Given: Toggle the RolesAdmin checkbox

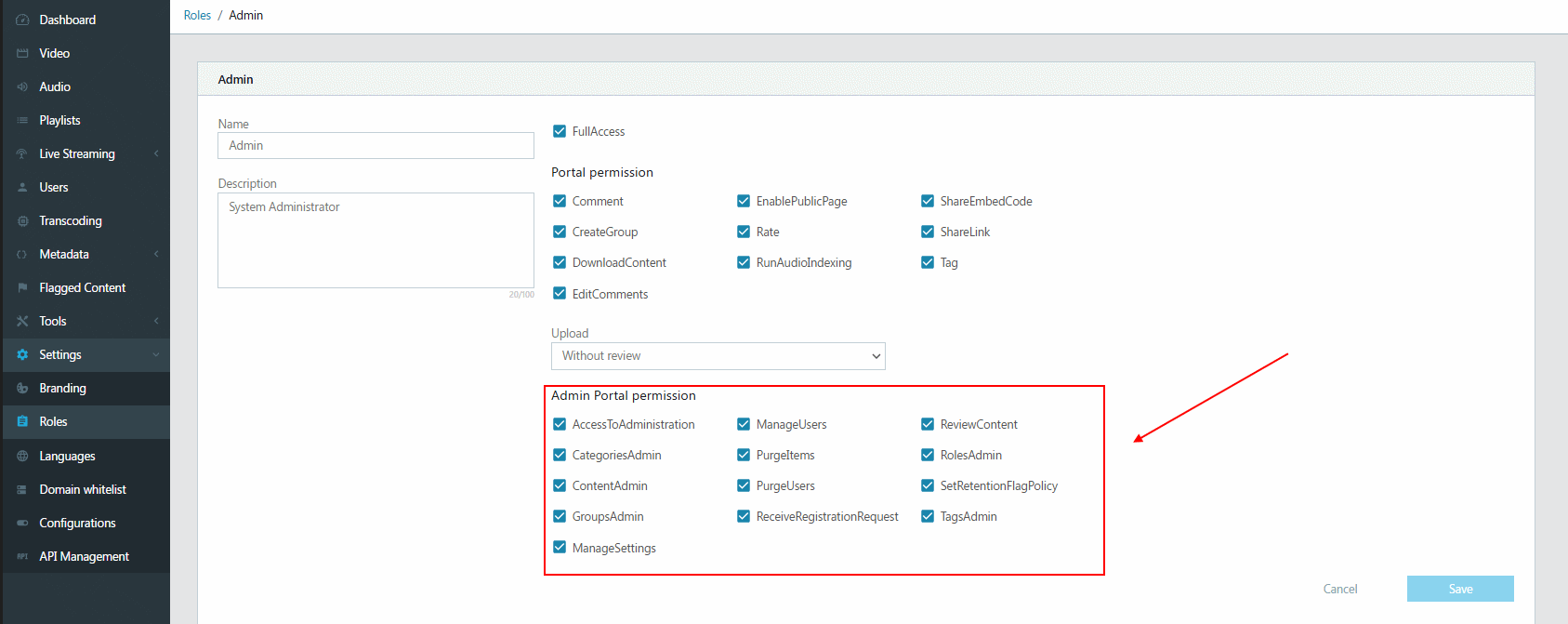Looking at the screenshot, I should [928, 455].
